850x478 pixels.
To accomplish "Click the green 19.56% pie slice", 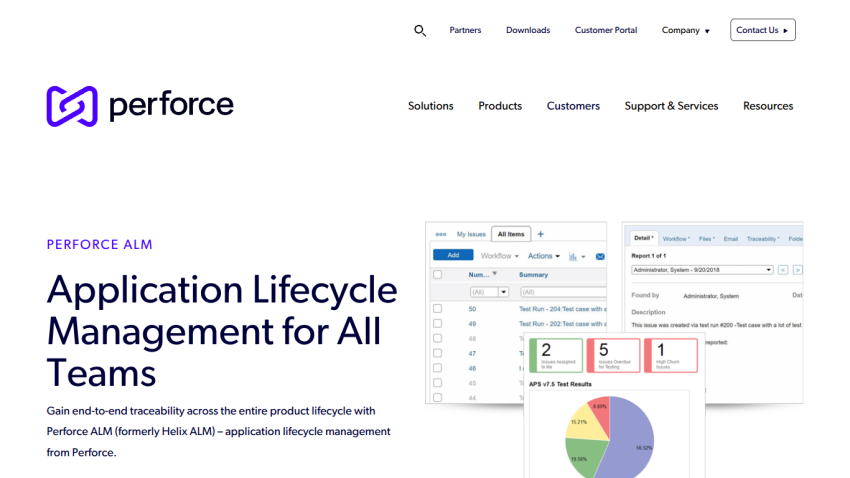I will tap(583, 456).
